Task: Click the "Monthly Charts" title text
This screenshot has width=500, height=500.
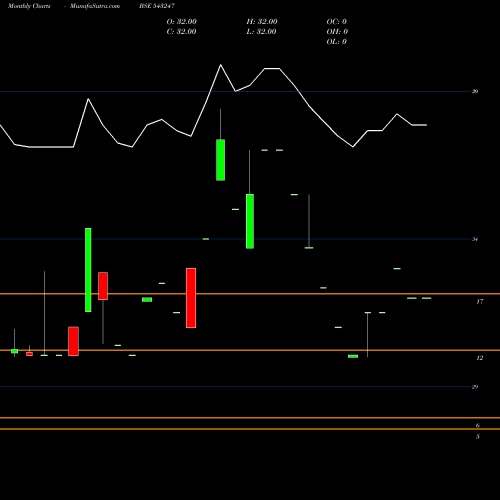Action: [x=29, y=6]
